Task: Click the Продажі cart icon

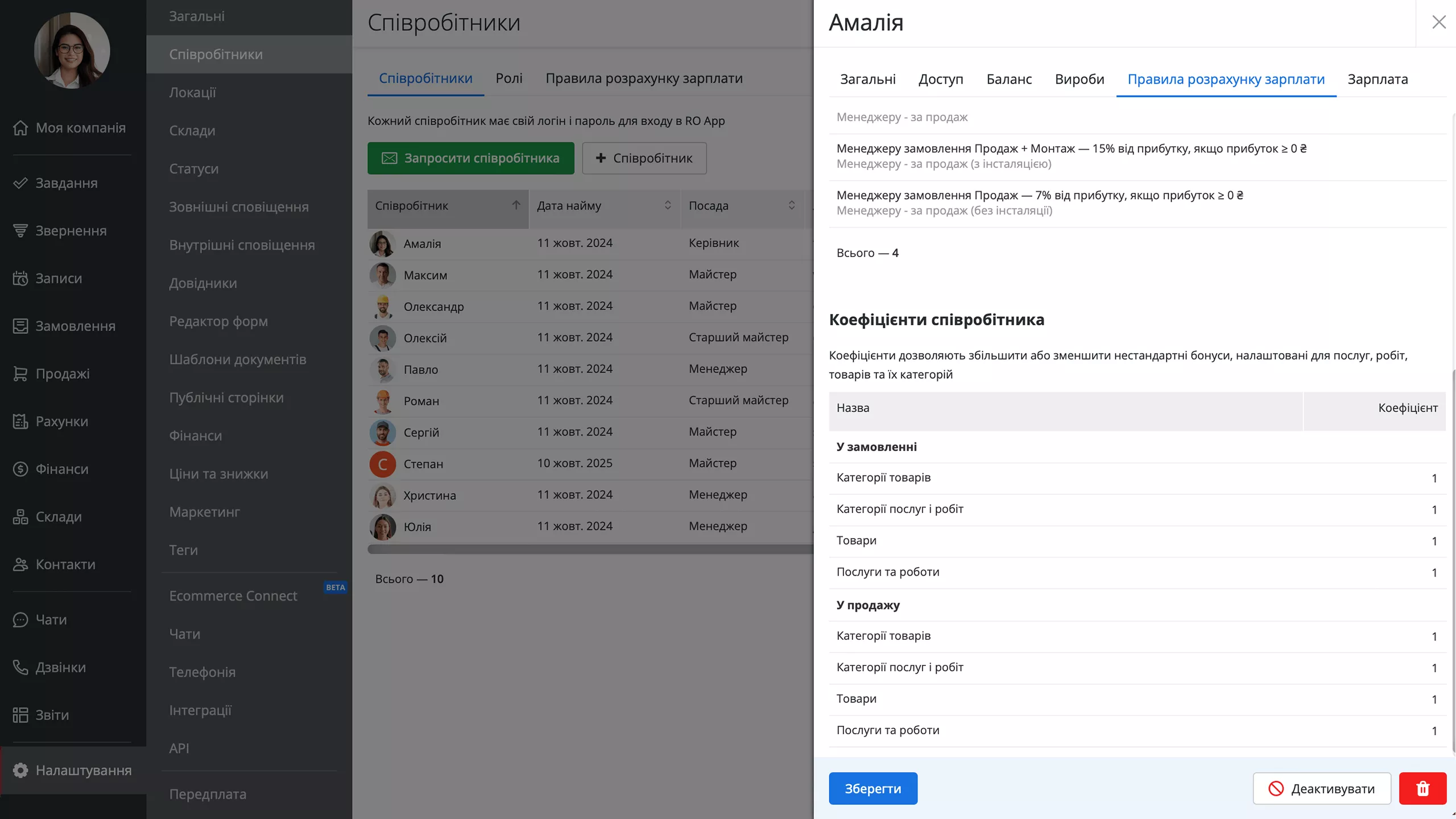Action: pos(20,374)
